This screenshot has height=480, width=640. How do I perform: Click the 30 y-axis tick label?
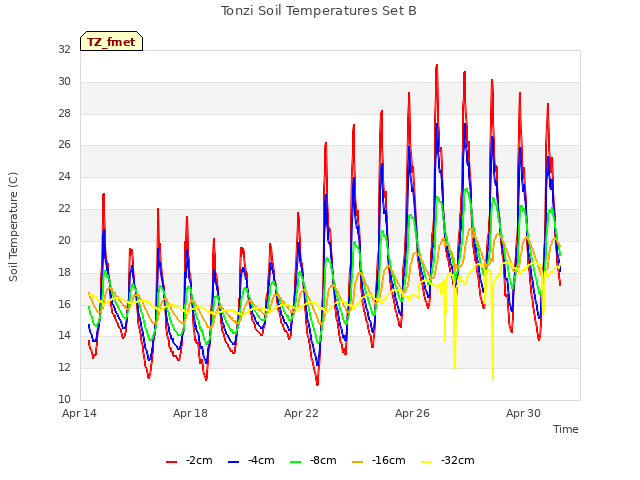click(64, 82)
